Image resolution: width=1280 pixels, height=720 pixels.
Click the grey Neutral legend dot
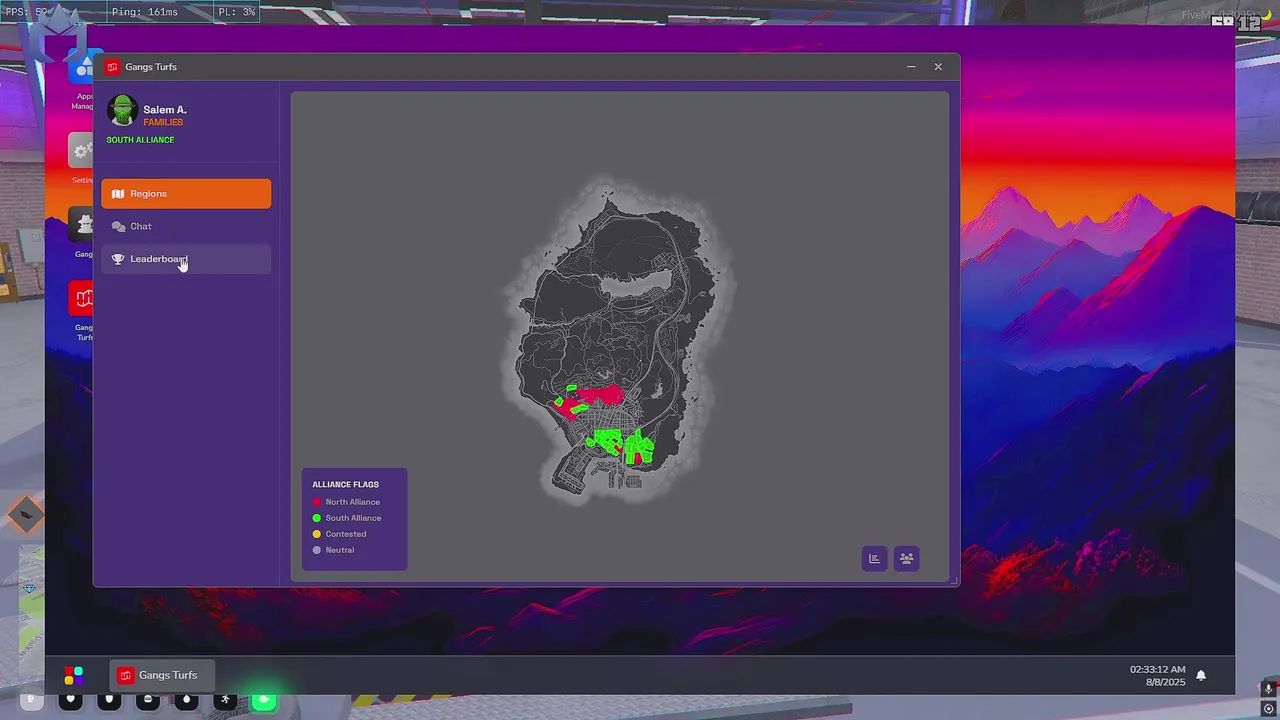(x=317, y=550)
